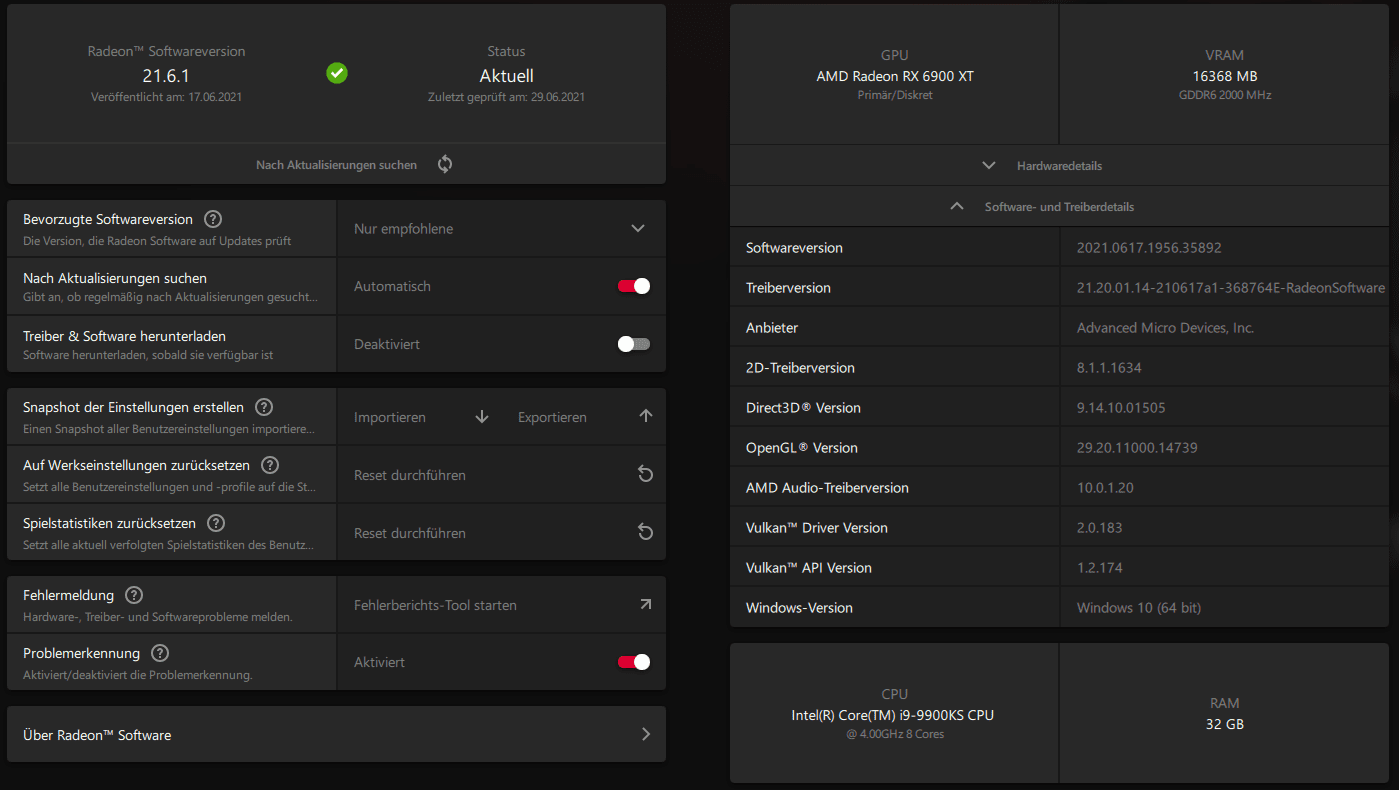Click reset icon for Auf Werkseinstellungen zurücksetzen

646,475
